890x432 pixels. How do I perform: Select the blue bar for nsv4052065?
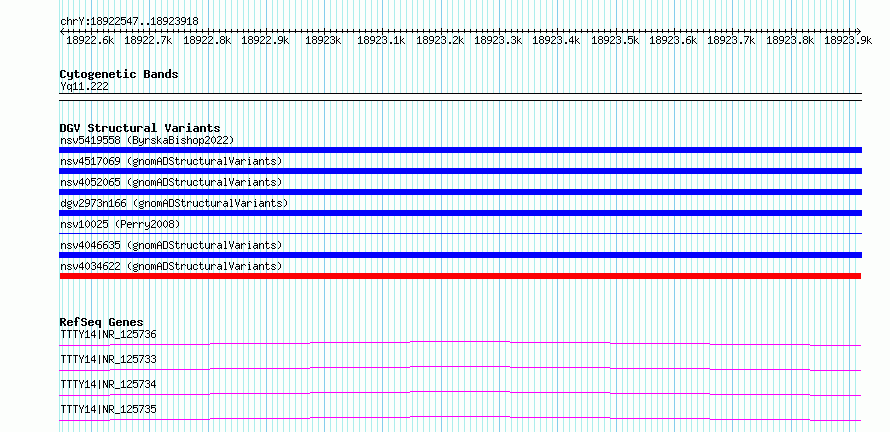[460, 192]
